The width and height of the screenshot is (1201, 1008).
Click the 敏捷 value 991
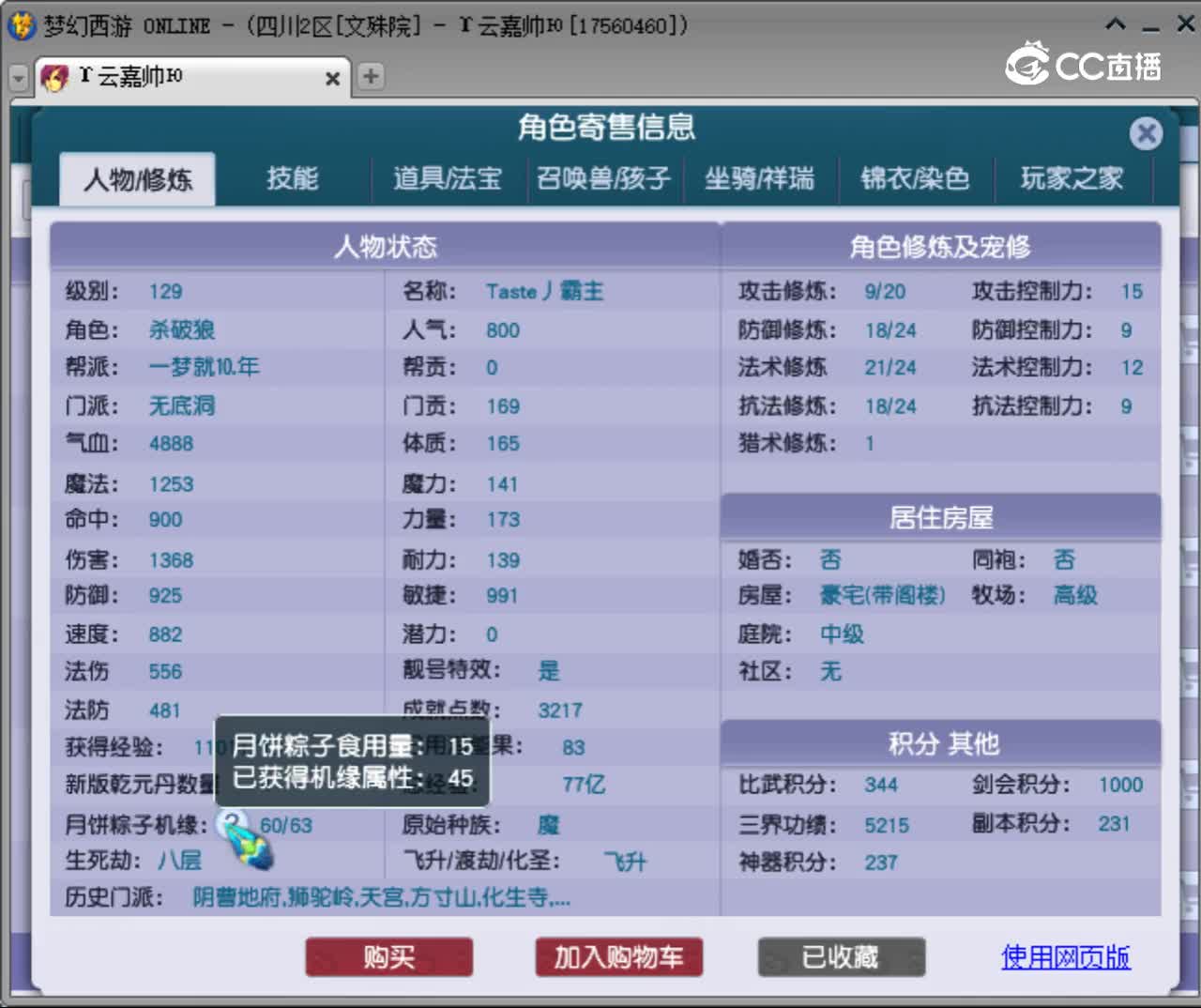coord(502,596)
